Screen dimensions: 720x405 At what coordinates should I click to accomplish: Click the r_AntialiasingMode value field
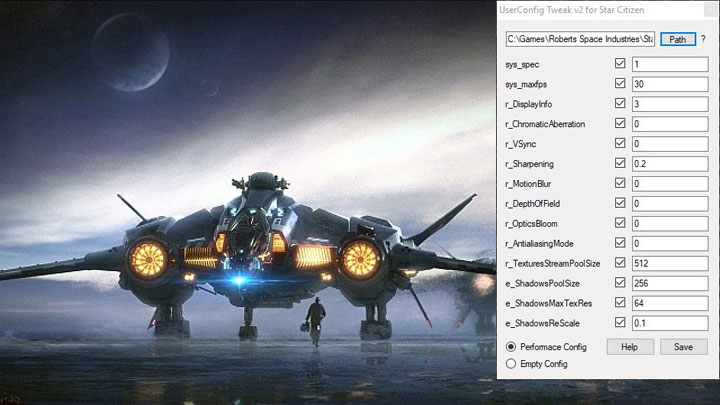pyautogui.click(x=670, y=243)
